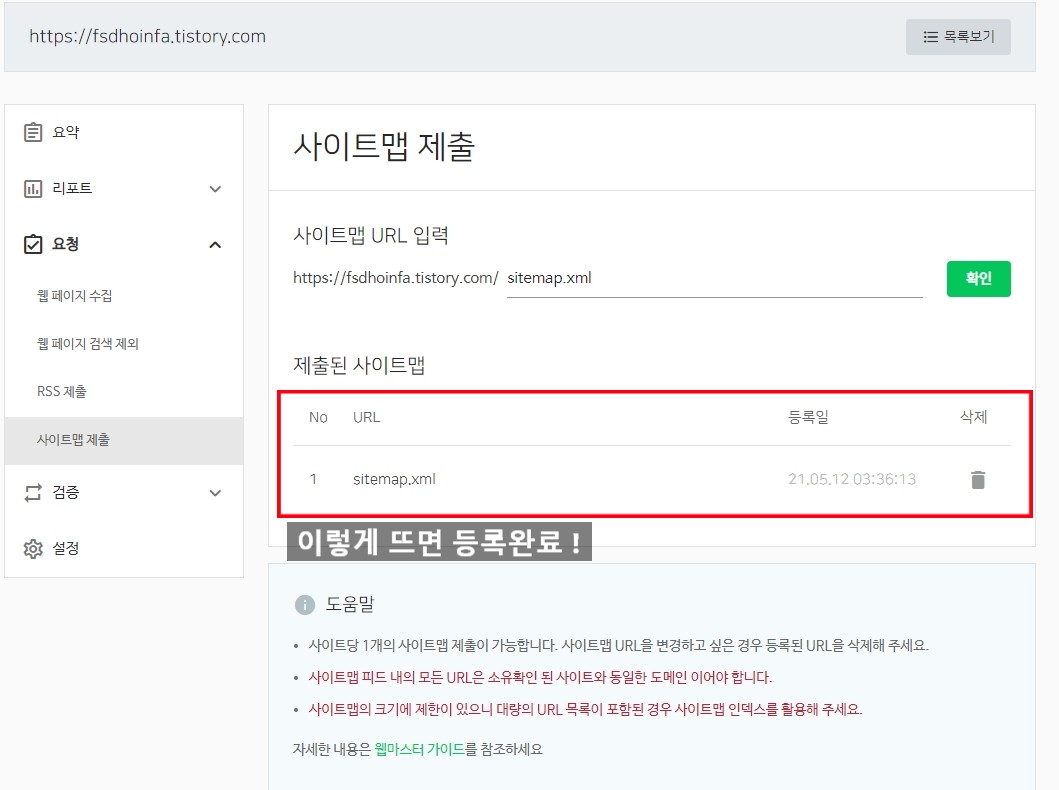1059x790 pixels.
Task: Click the 사이트맵 제출 page heading
Action: click(x=384, y=146)
